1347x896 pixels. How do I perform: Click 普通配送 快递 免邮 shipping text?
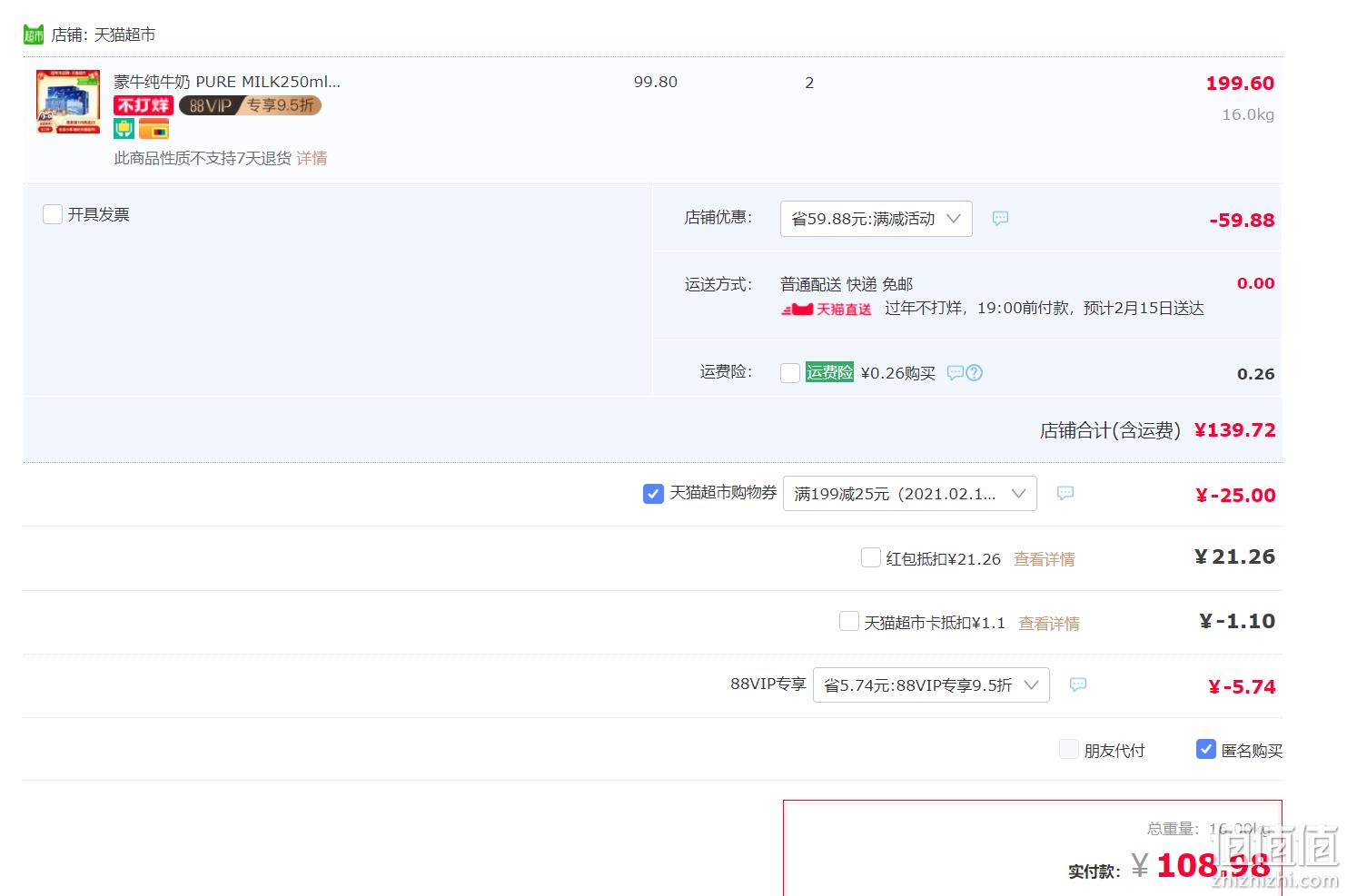click(x=847, y=284)
